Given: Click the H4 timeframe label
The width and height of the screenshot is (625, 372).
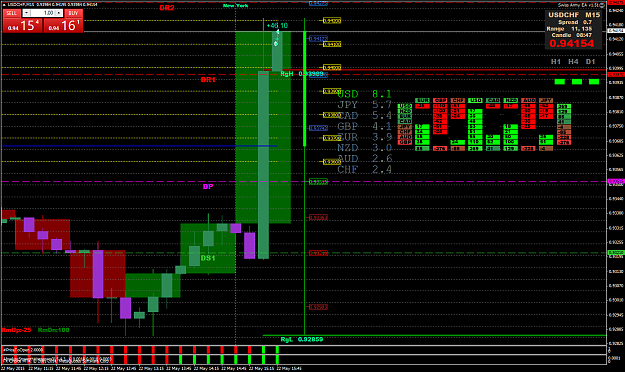Looking at the screenshot, I should 573,61.
